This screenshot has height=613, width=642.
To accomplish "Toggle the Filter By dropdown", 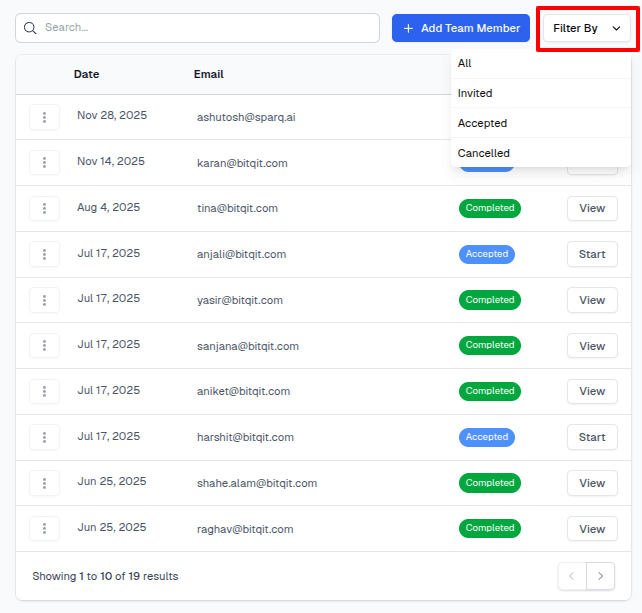I will click(x=586, y=28).
